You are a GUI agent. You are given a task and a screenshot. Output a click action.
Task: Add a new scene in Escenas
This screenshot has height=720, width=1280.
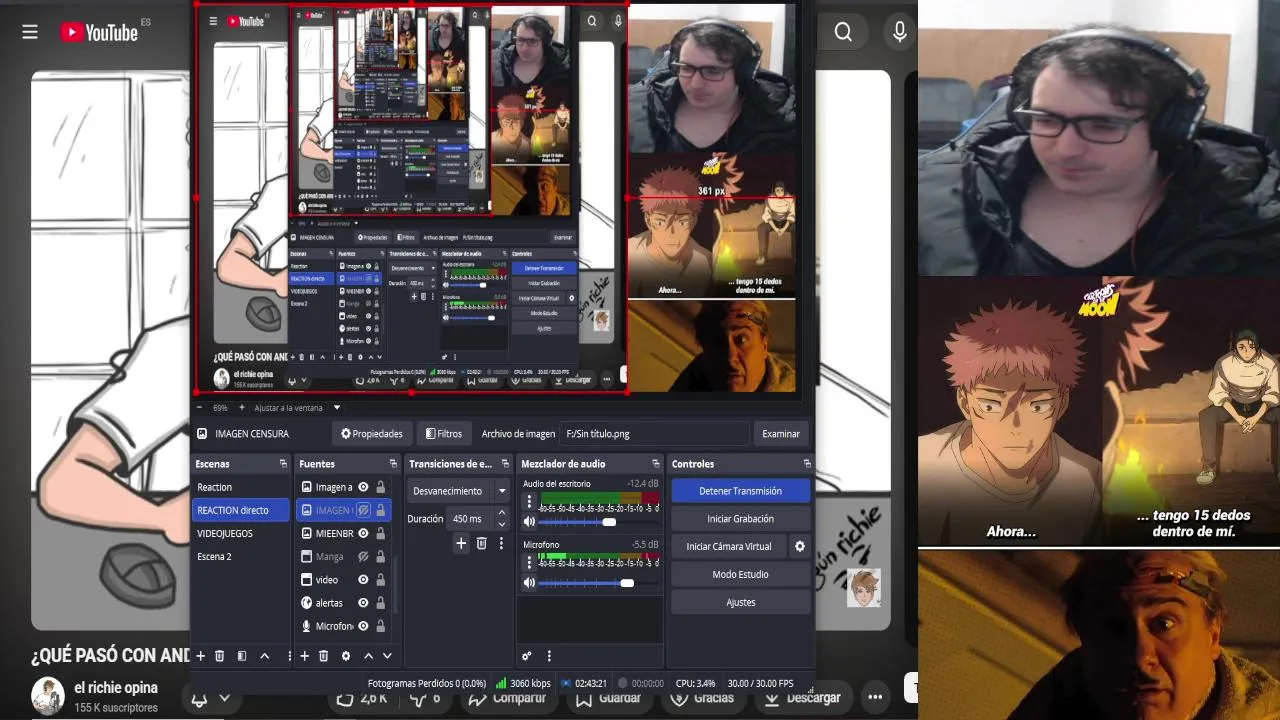(200, 656)
